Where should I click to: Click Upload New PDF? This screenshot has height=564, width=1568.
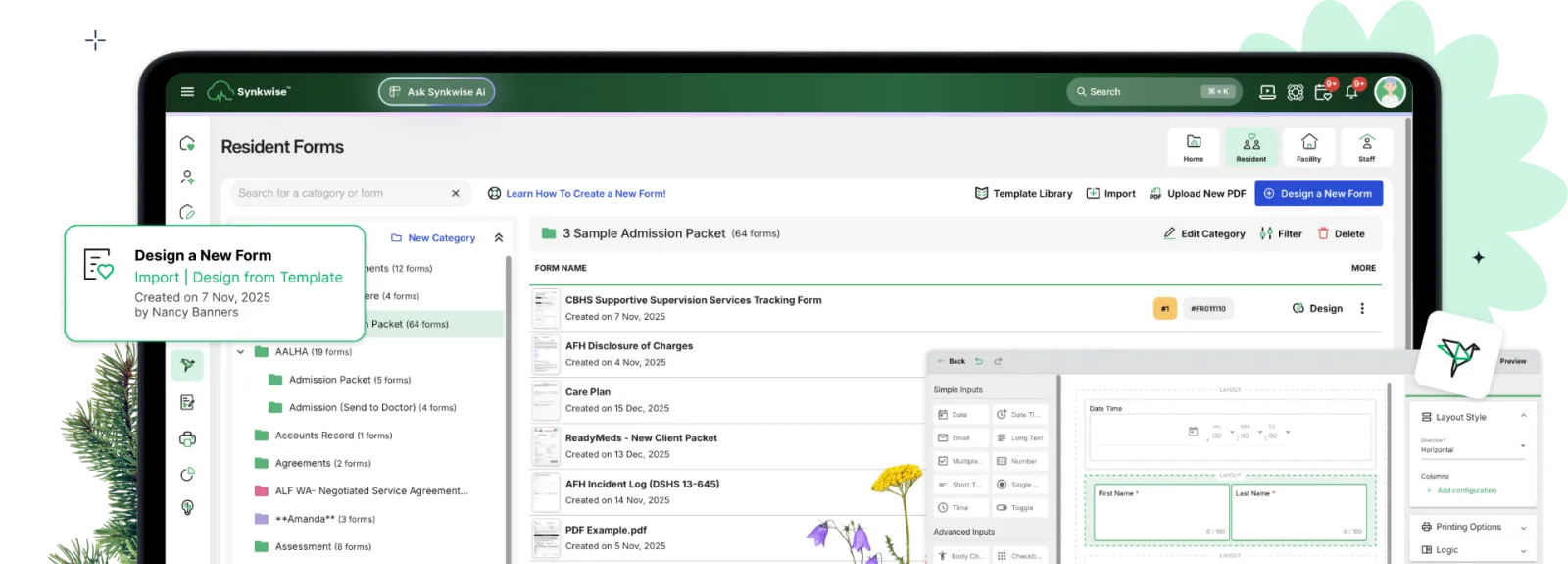[1198, 194]
